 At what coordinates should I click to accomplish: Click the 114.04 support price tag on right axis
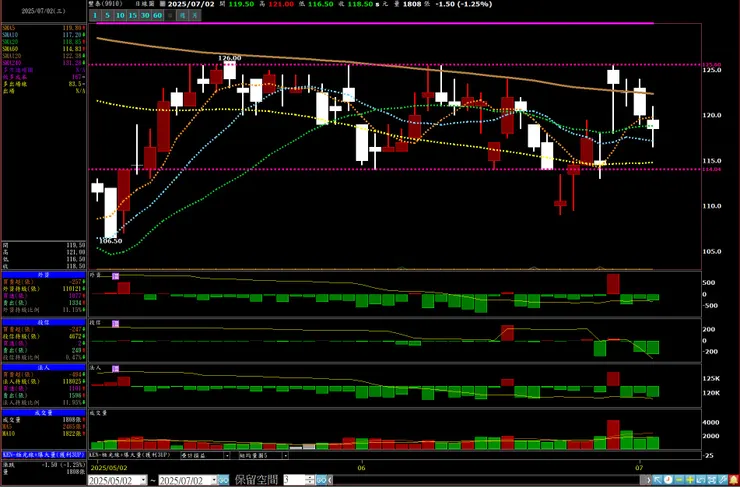coord(712,169)
